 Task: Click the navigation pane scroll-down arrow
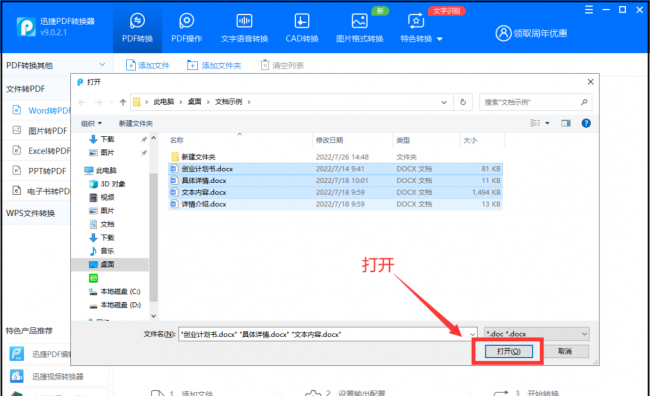153,316
